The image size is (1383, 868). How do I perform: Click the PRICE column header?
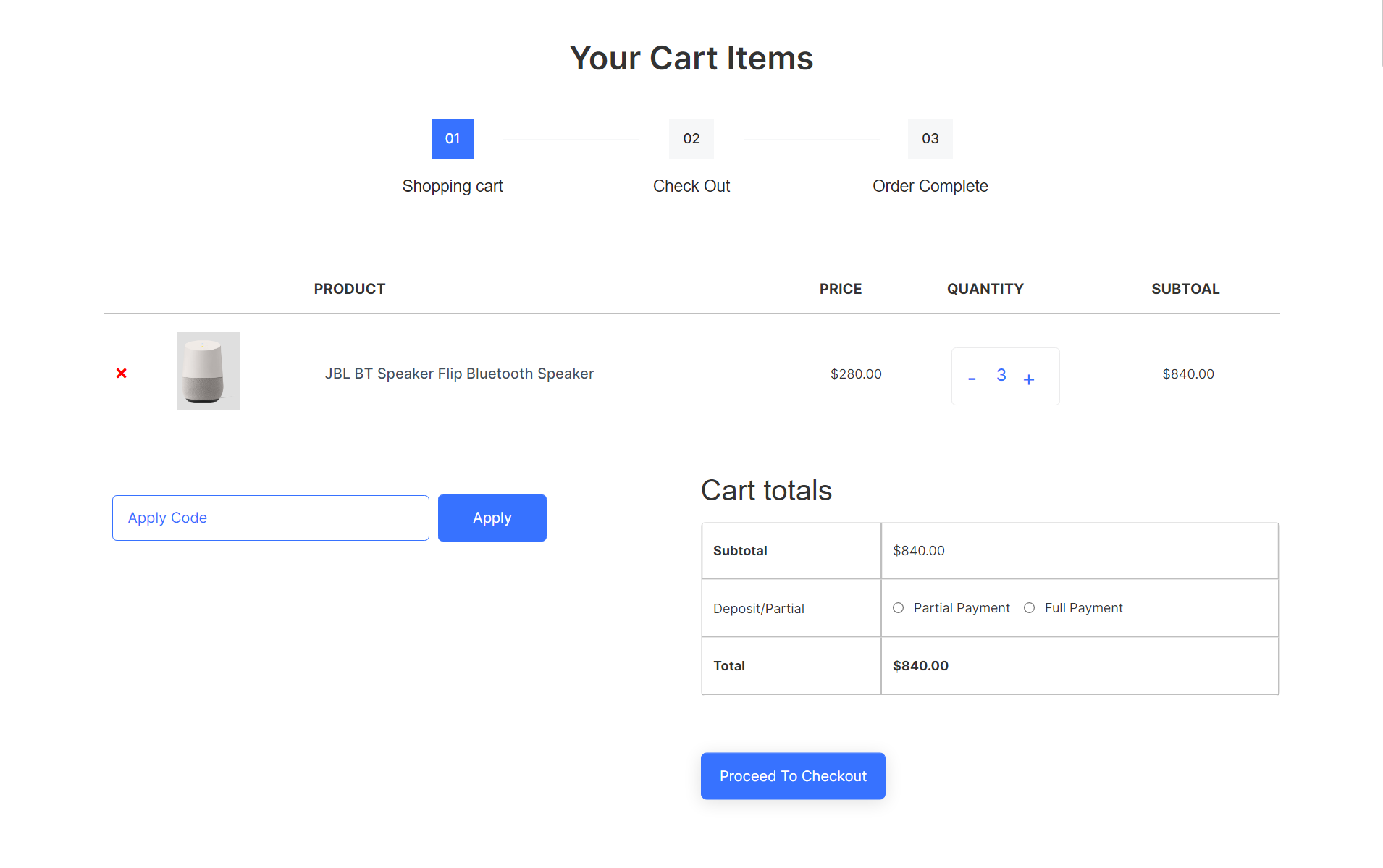click(x=841, y=289)
